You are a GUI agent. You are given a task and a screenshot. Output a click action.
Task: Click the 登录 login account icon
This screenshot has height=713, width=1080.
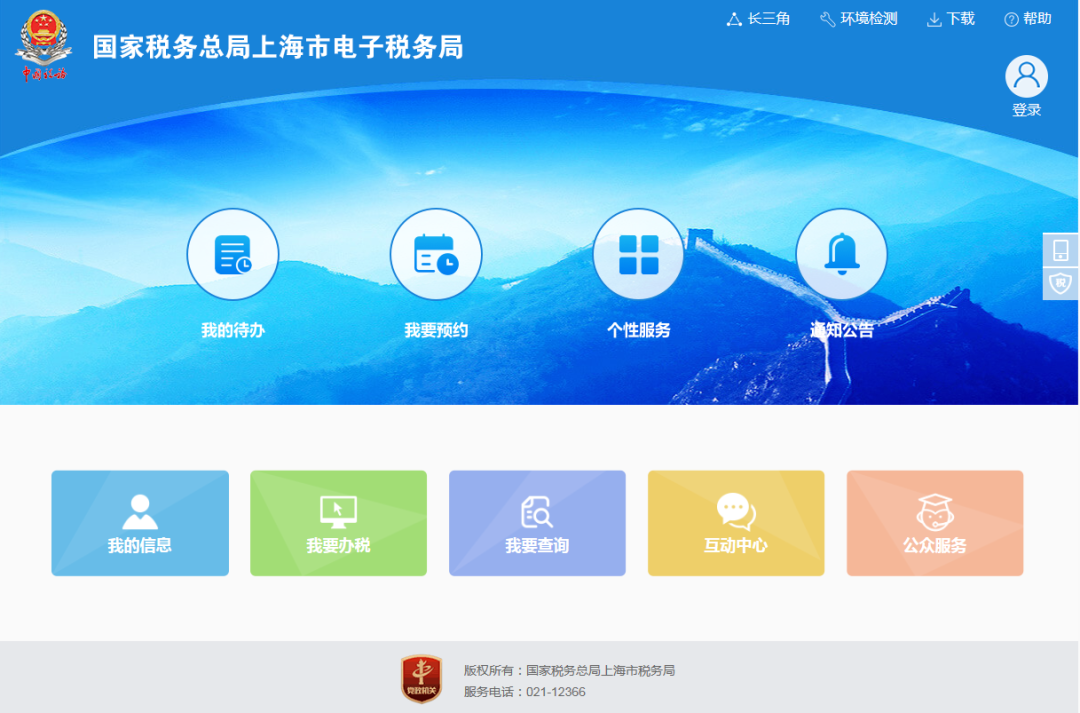pos(1026,76)
